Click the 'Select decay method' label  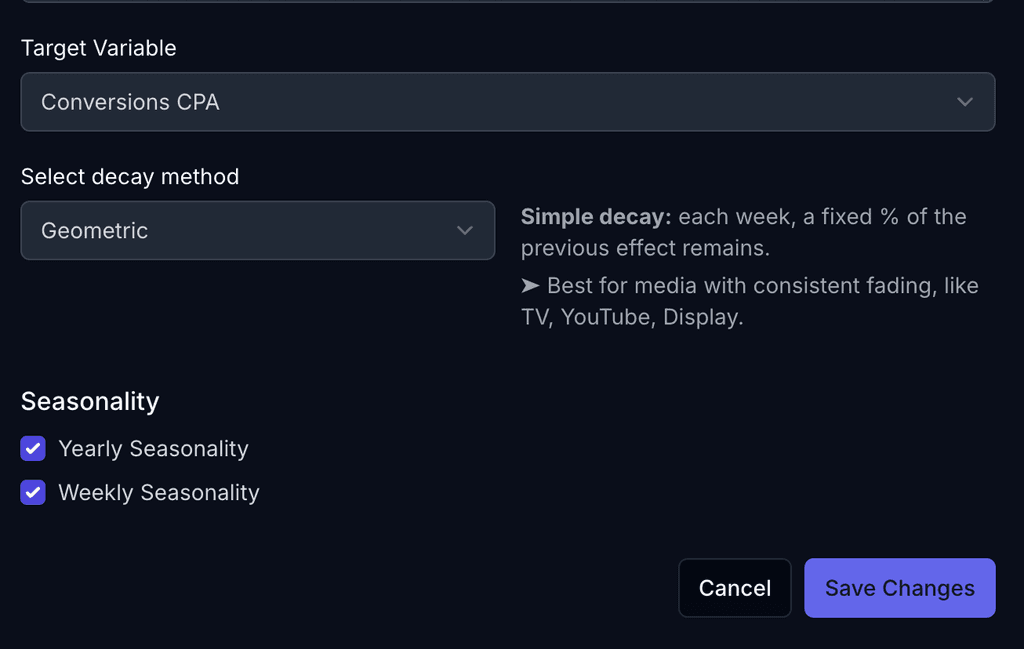130,176
